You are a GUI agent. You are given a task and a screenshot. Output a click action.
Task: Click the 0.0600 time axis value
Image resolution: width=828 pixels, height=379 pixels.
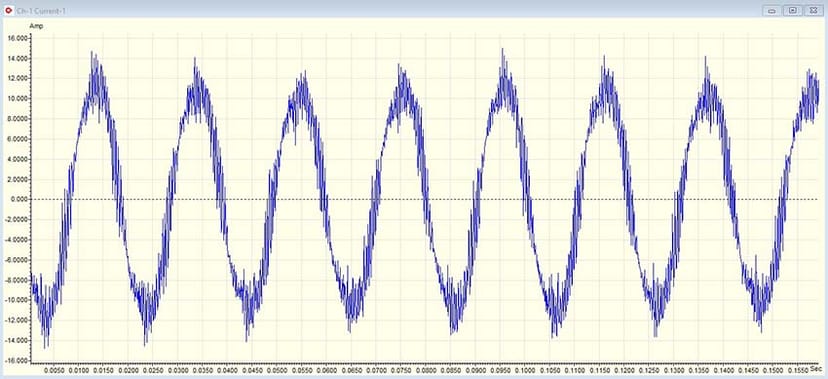[327, 371]
